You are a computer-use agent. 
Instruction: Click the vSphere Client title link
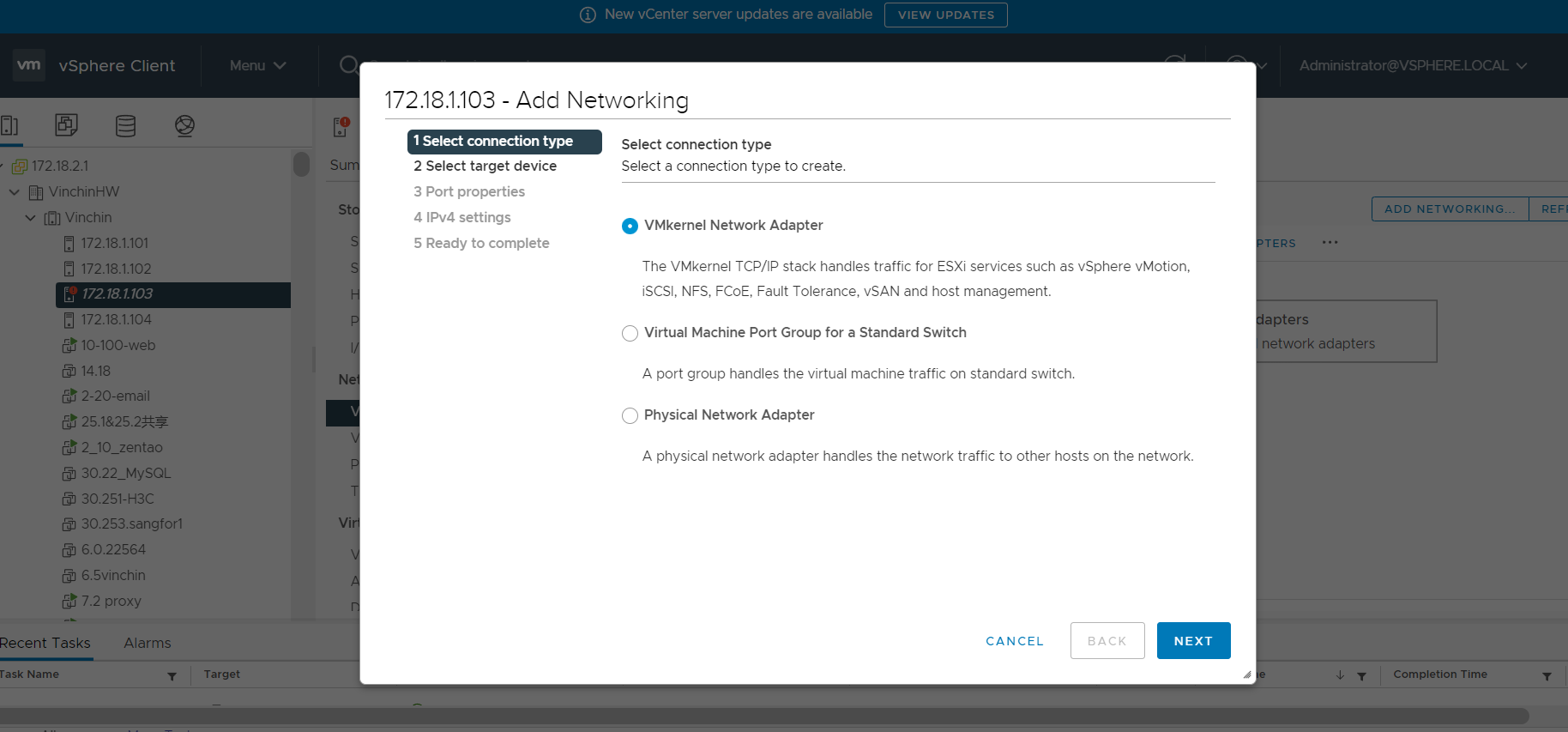pos(118,65)
